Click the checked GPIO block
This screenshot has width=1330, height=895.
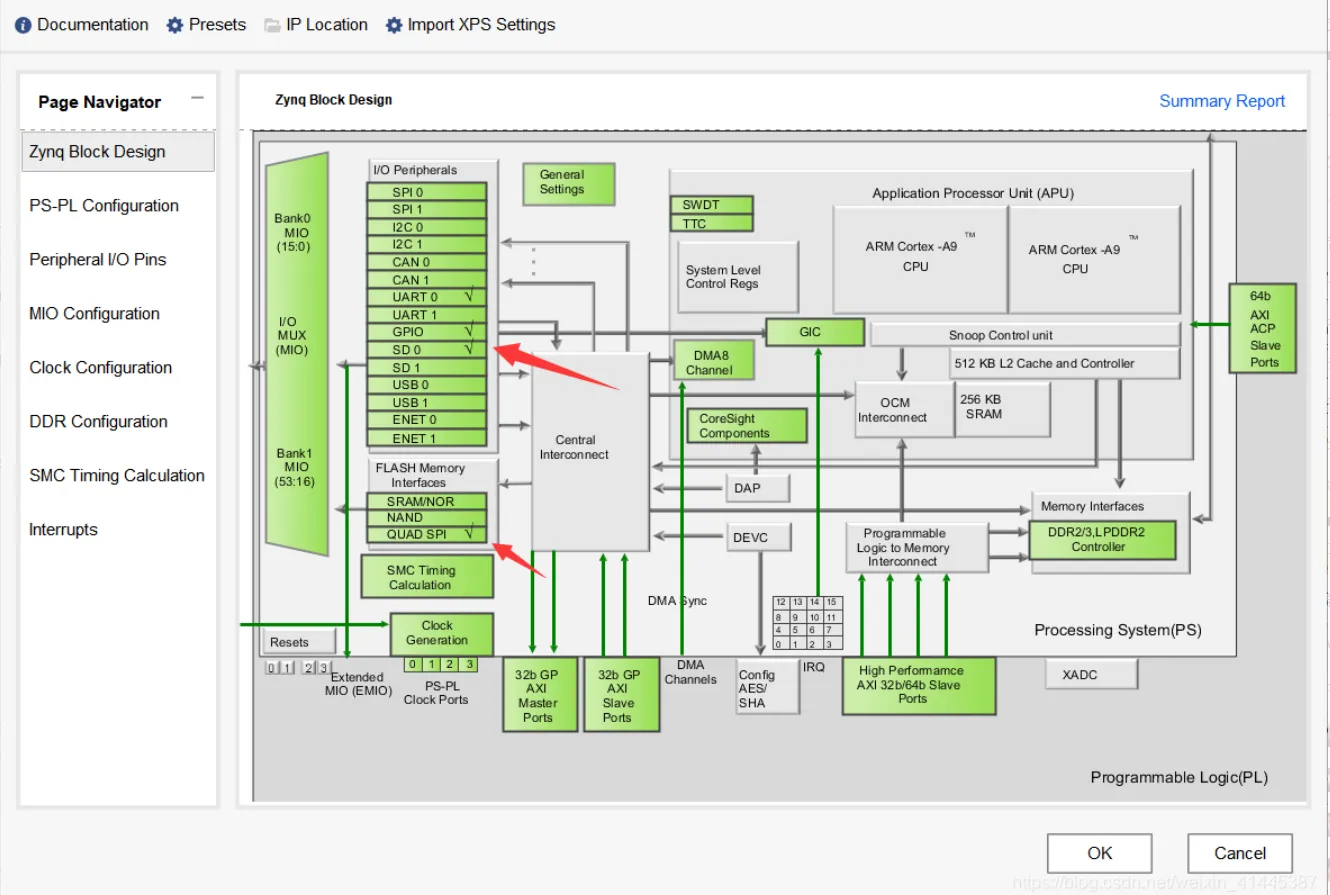pyautogui.click(x=427, y=332)
